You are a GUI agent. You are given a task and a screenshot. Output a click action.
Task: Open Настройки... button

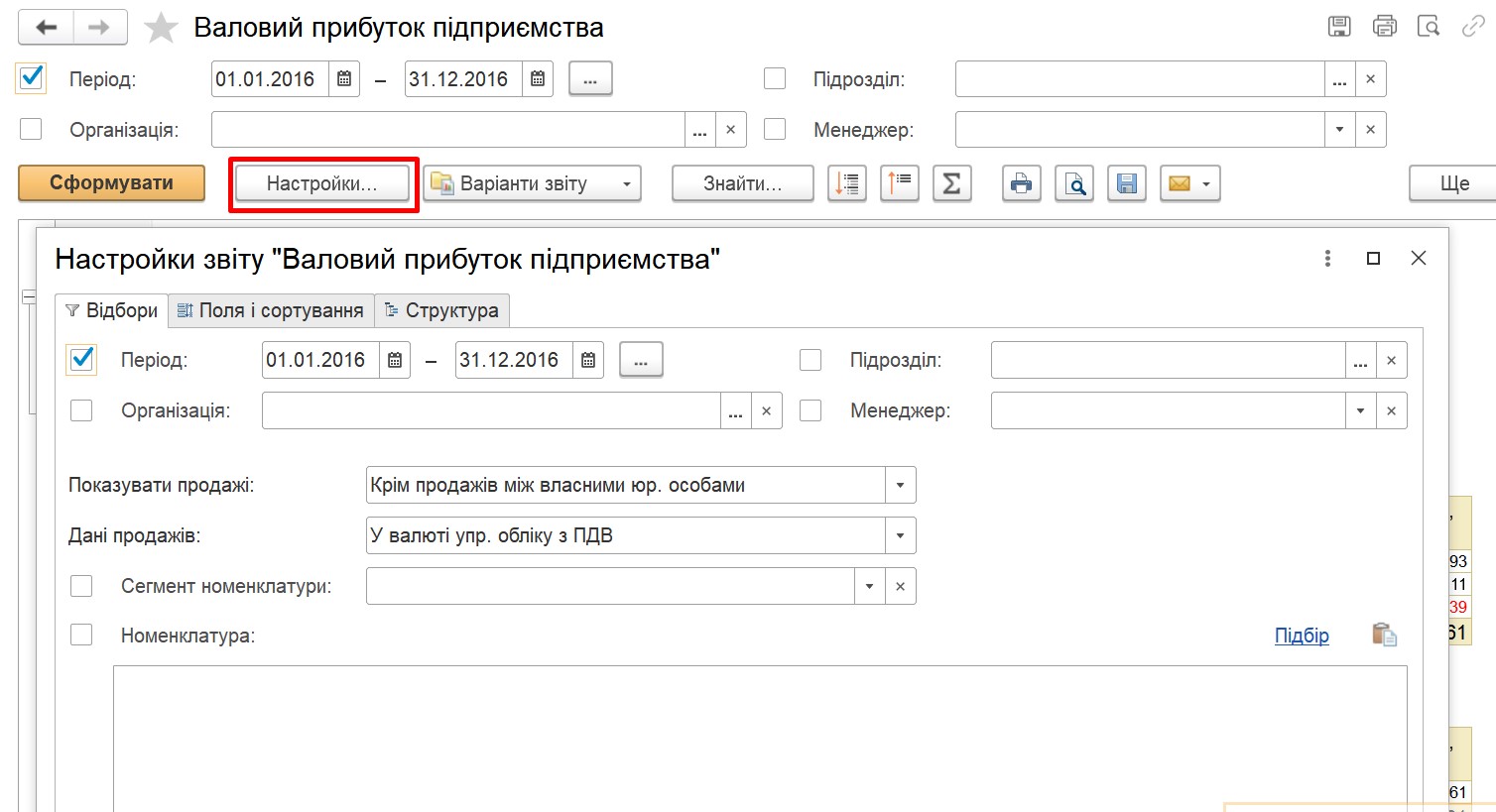(321, 183)
